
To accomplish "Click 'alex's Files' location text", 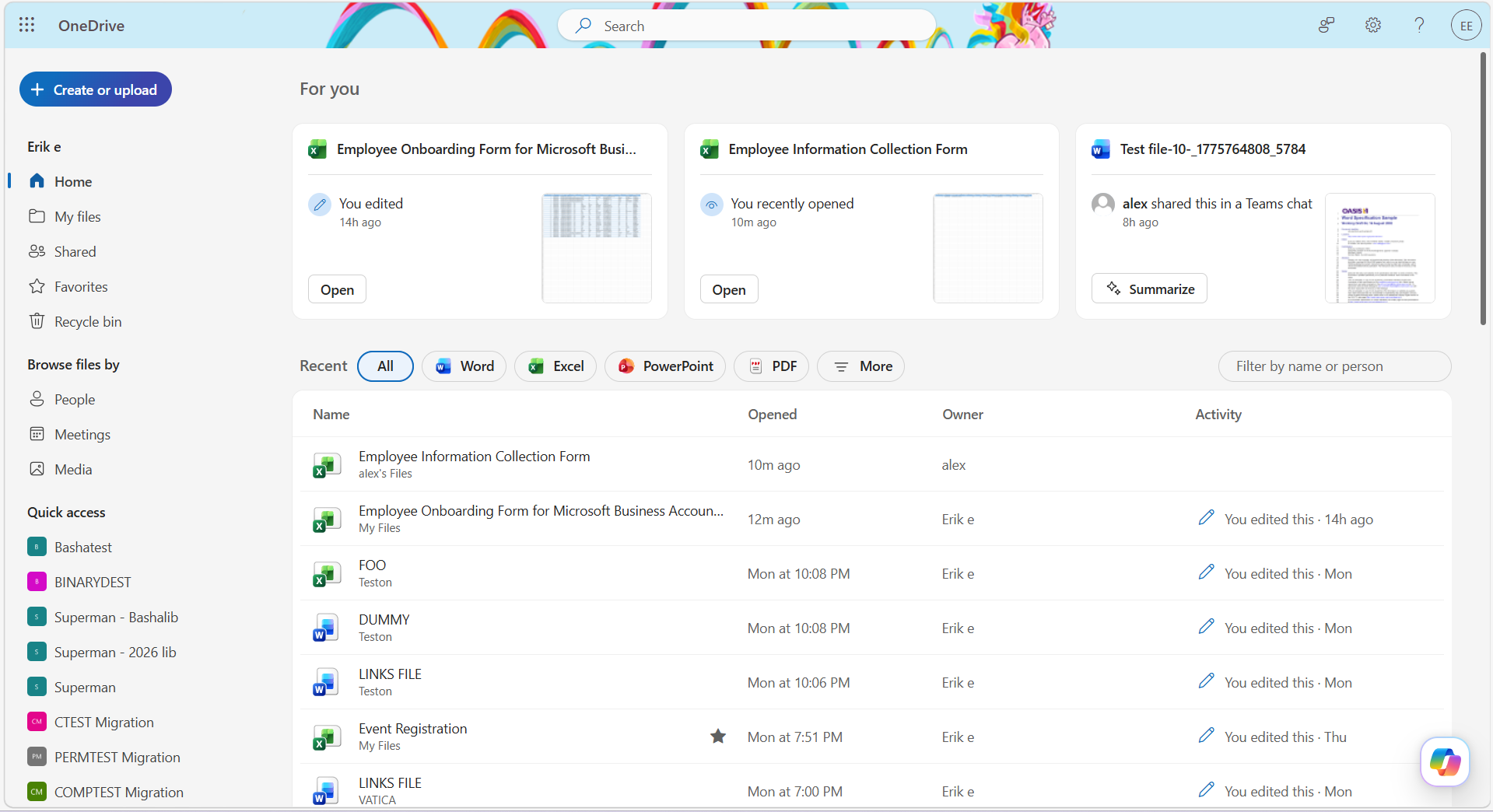I will (385, 474).
